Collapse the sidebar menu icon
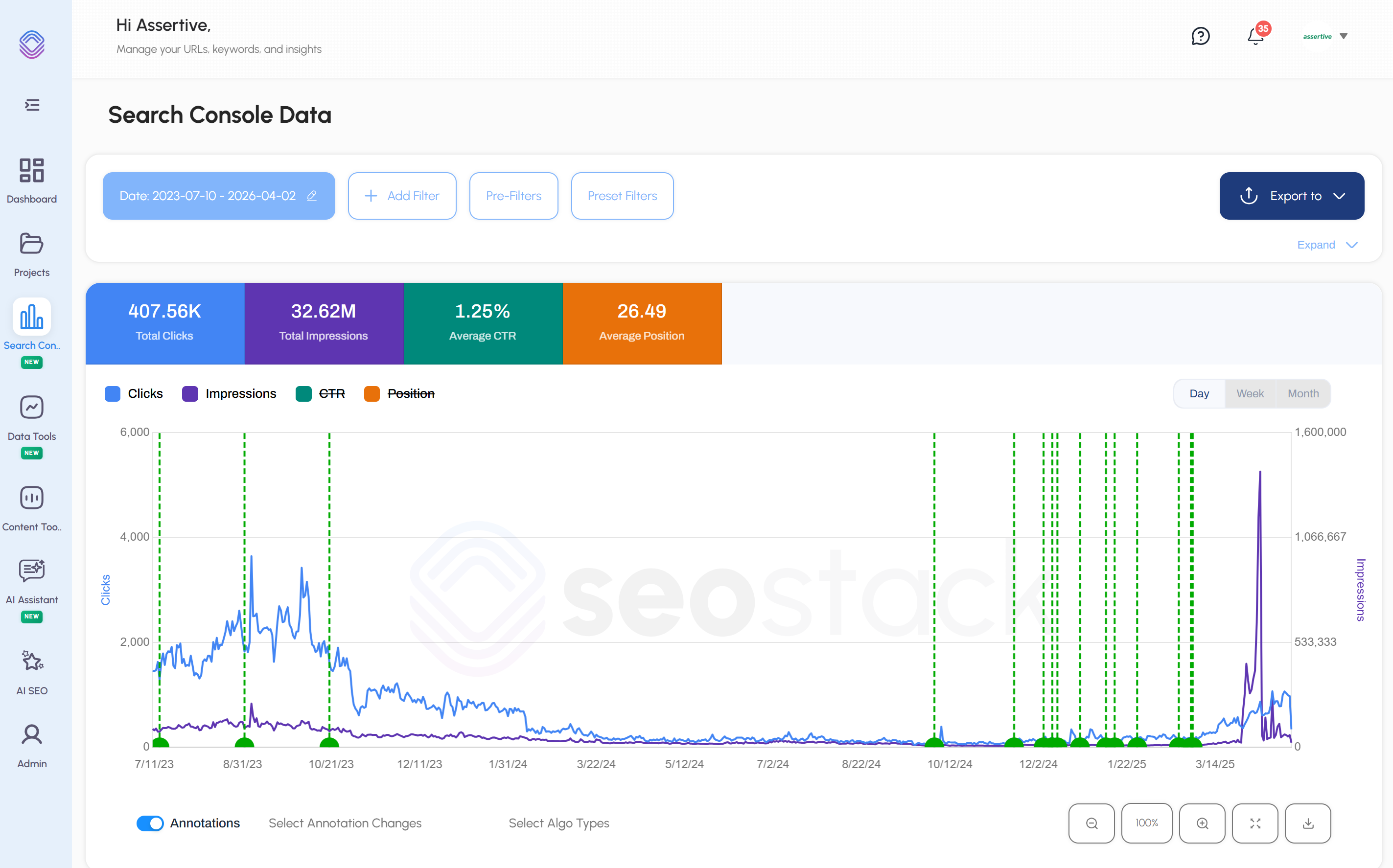The width and height of the screenshot is (1393, 868). [32, 105]
